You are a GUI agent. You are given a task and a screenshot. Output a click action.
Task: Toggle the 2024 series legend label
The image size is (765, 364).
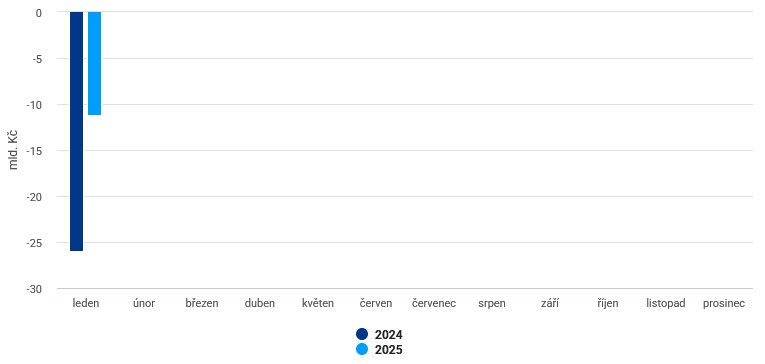(388, 335)
